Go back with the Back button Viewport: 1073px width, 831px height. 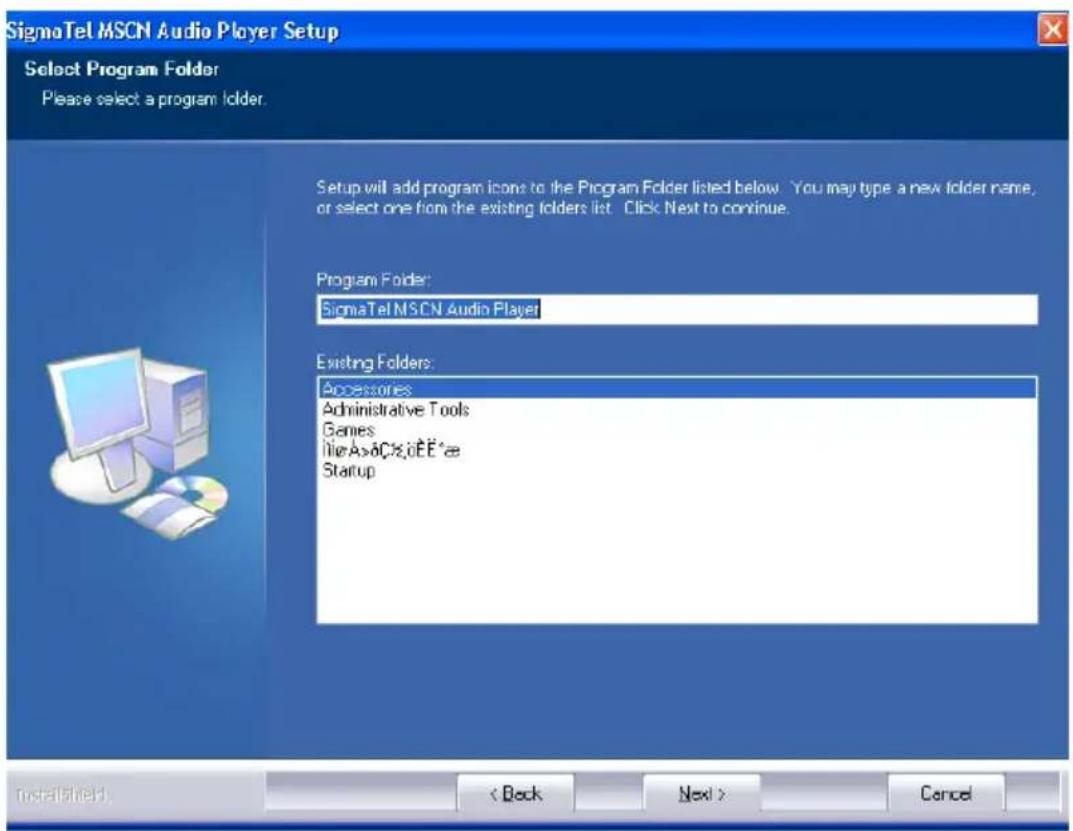coord(515,793)
